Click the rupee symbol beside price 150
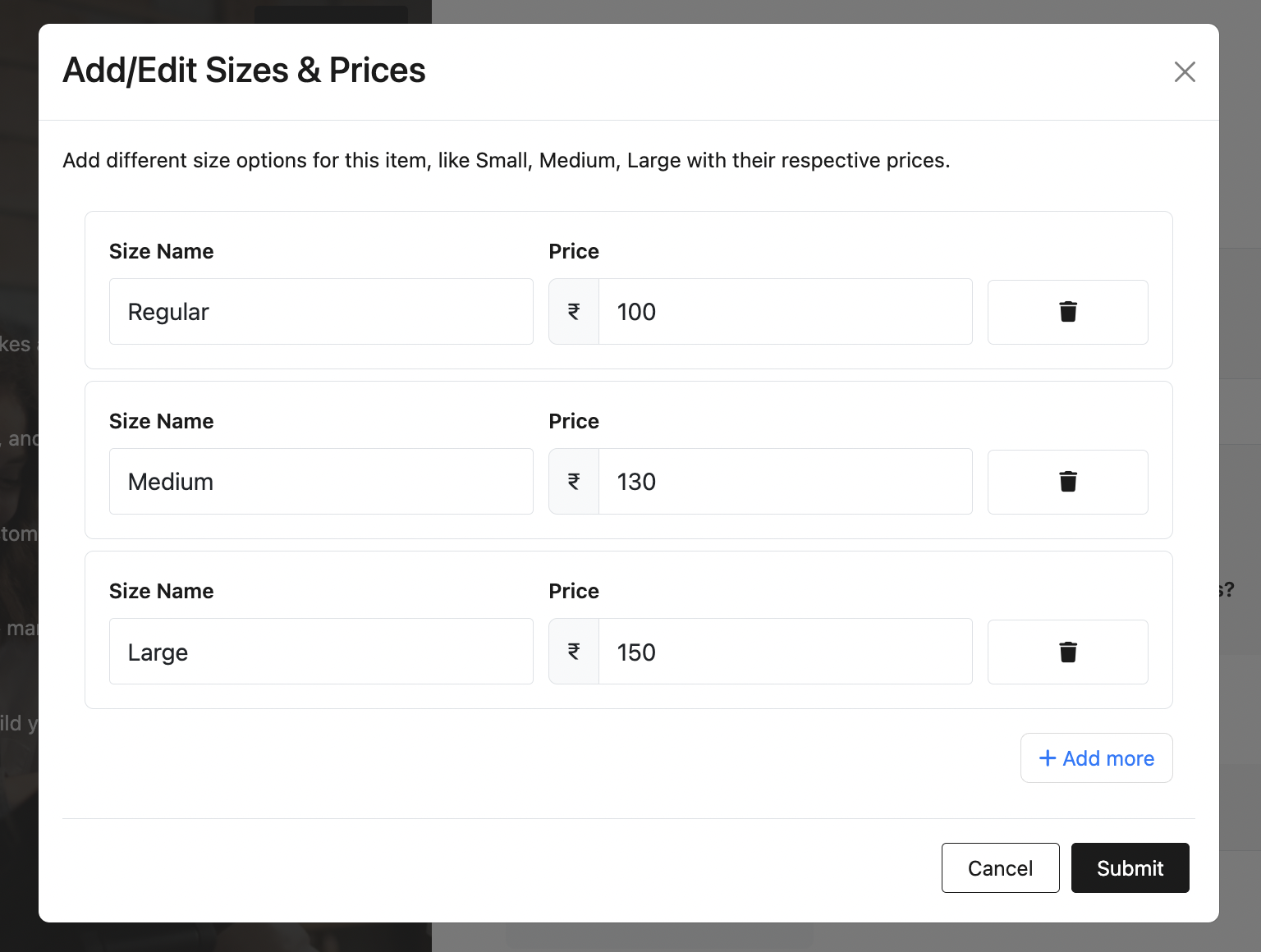The image size is (1261, 952). 574,652
